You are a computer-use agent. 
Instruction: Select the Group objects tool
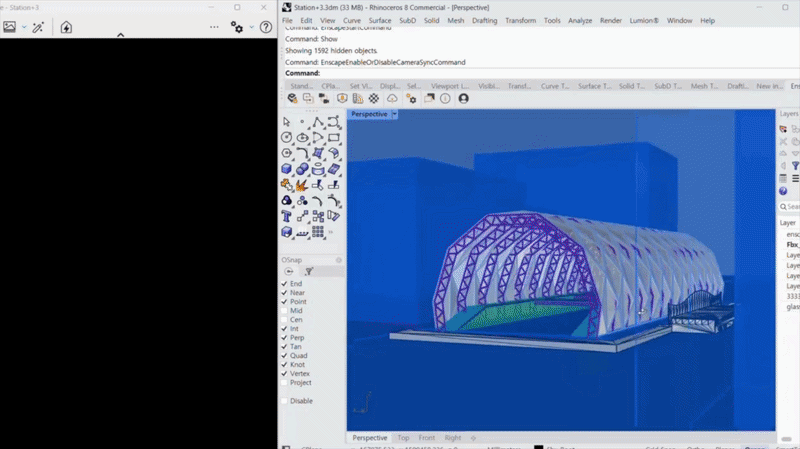[286, 201]
